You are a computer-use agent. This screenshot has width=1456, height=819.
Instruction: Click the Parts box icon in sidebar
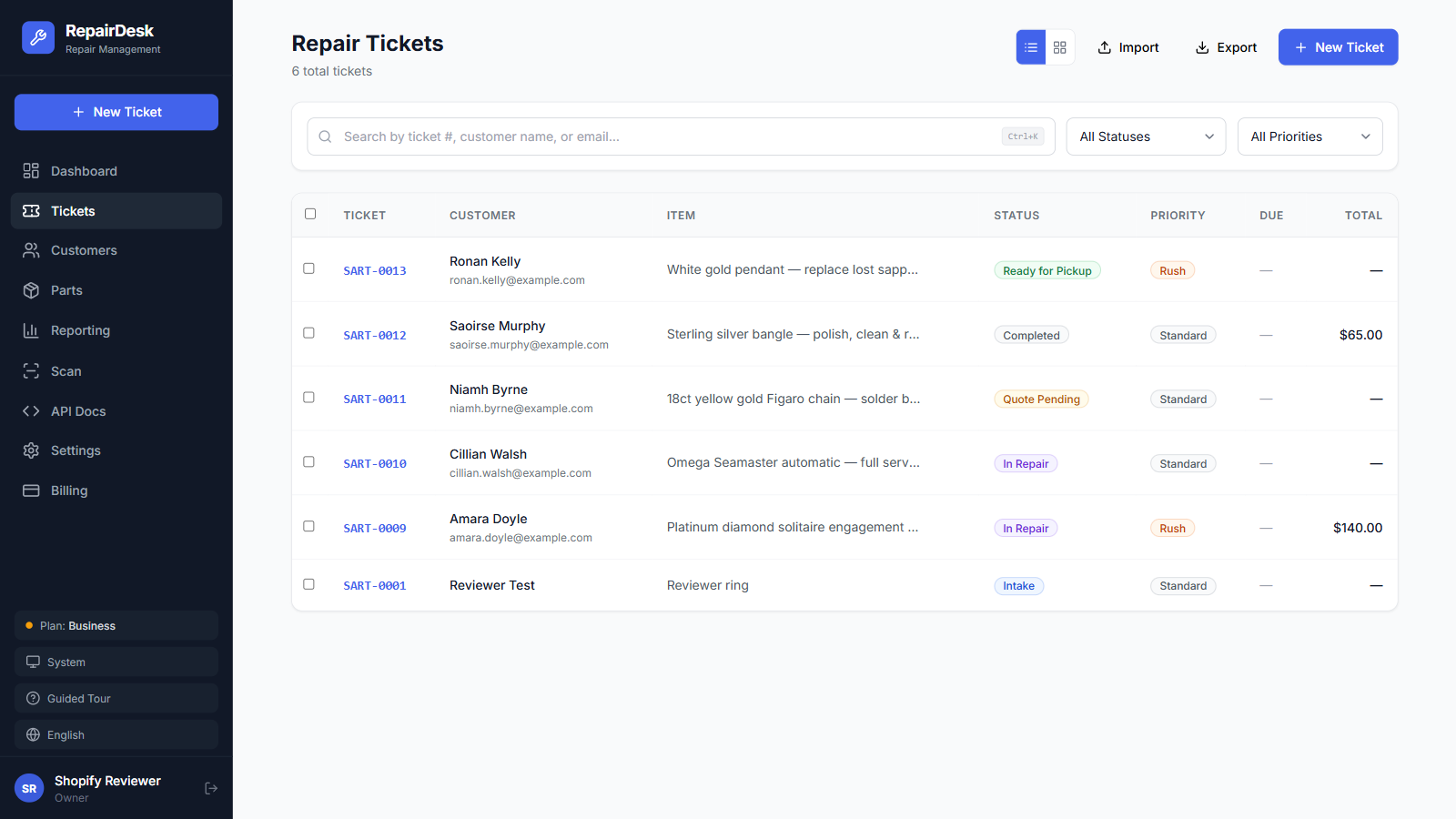pyautogui.click(x=31, y=290)
